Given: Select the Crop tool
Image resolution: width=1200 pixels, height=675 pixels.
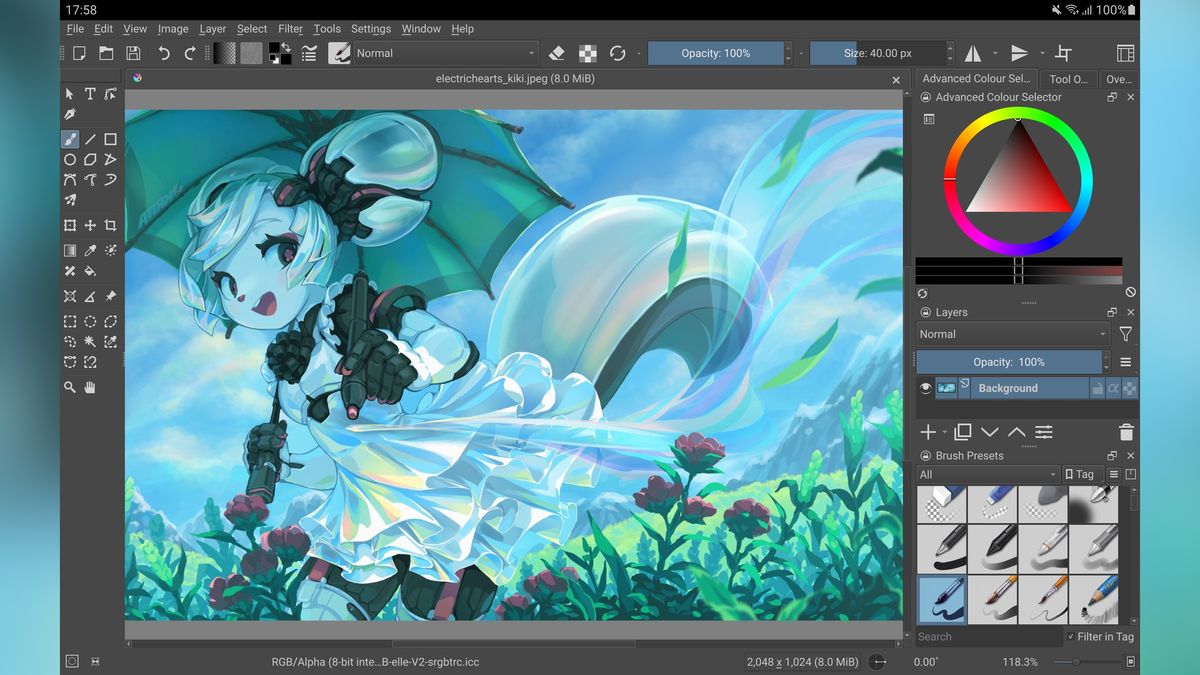Looking at the screenshot, I should tap(110, 226).
